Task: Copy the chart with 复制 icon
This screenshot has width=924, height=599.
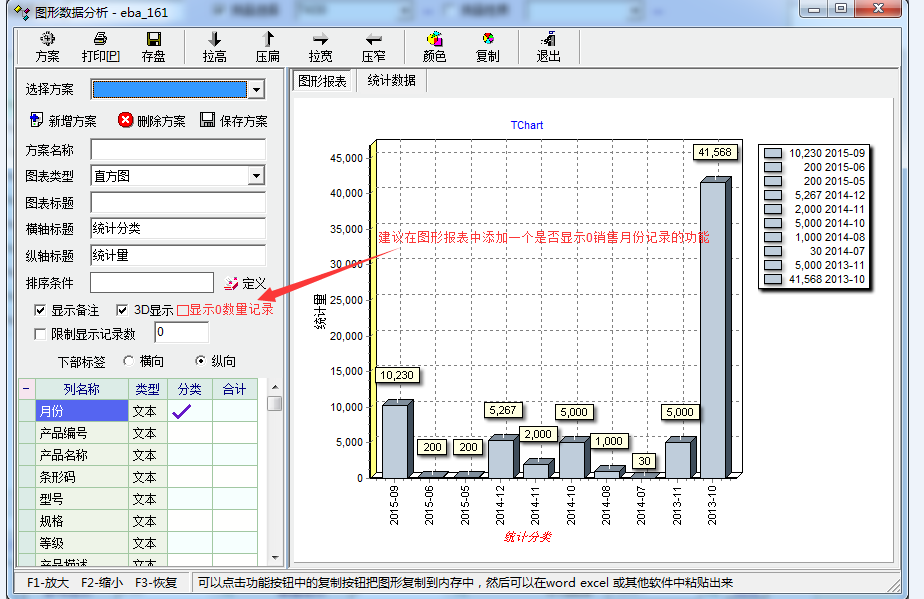Action: [487, 46]
